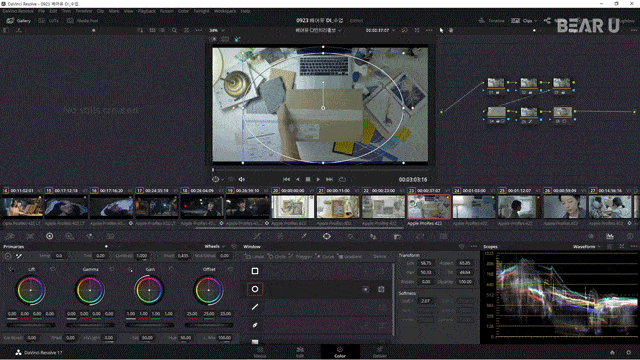Mute the viewer audio speaker
640x360 pixels.
[x=242, y=179]
